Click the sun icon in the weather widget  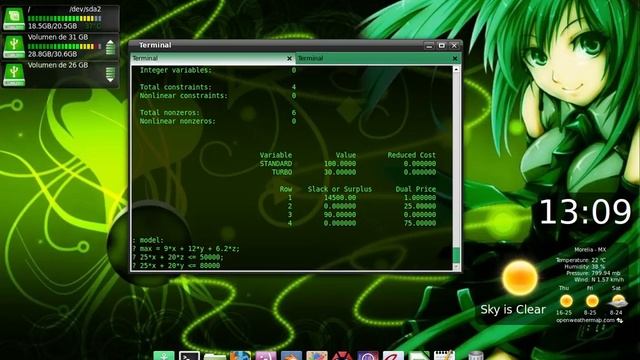tap(520, 278)
